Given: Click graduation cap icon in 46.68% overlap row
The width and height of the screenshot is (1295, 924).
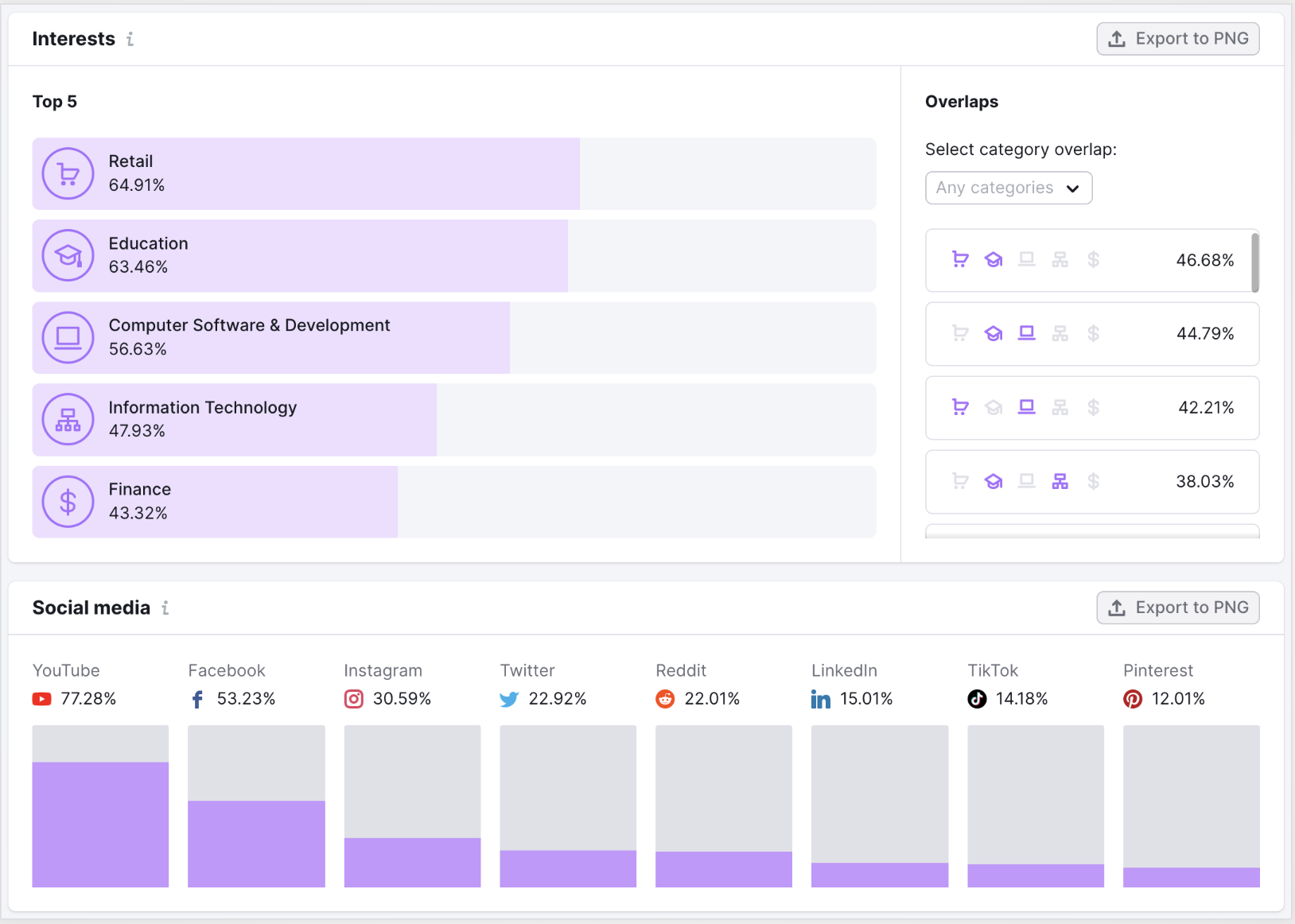Looking at the screenshot, I should (x=994, y=259).
